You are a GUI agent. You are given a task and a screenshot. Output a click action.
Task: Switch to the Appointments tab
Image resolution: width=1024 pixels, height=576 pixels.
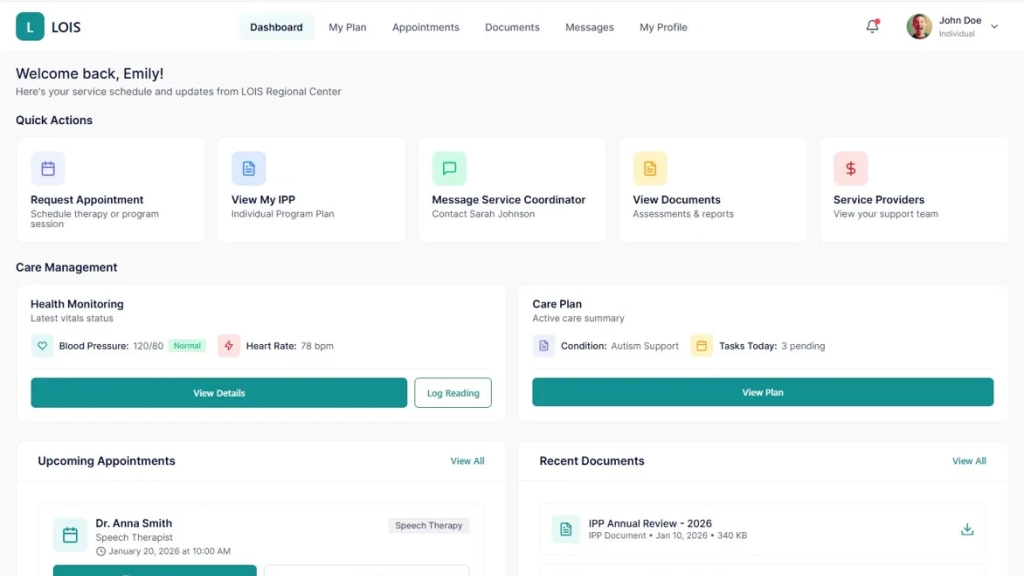426,27
